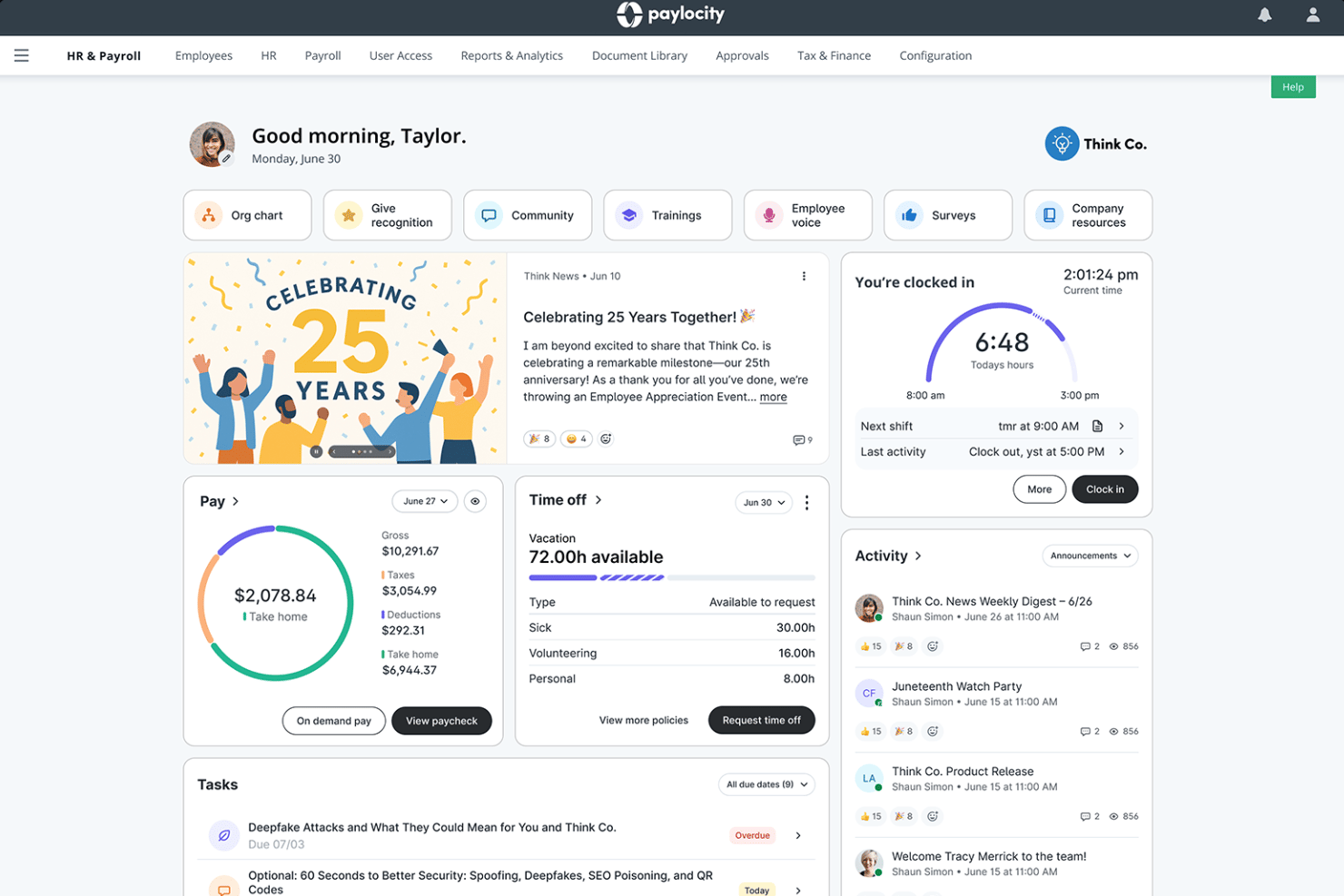This screenshot has height=896, width=1344.
Task: Open the Reports & Analytics menu
Action: pos(511,55)
